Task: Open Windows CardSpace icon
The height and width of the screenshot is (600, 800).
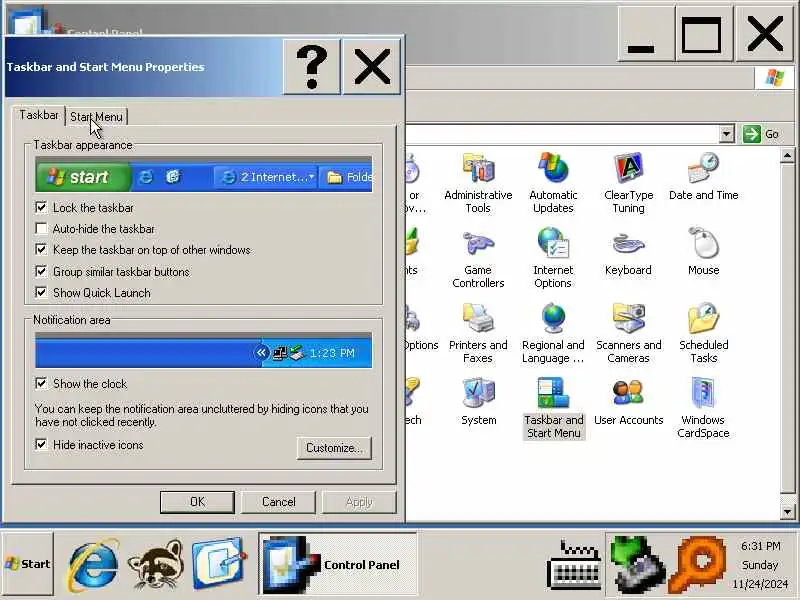Action: click(x=703, y=408)
